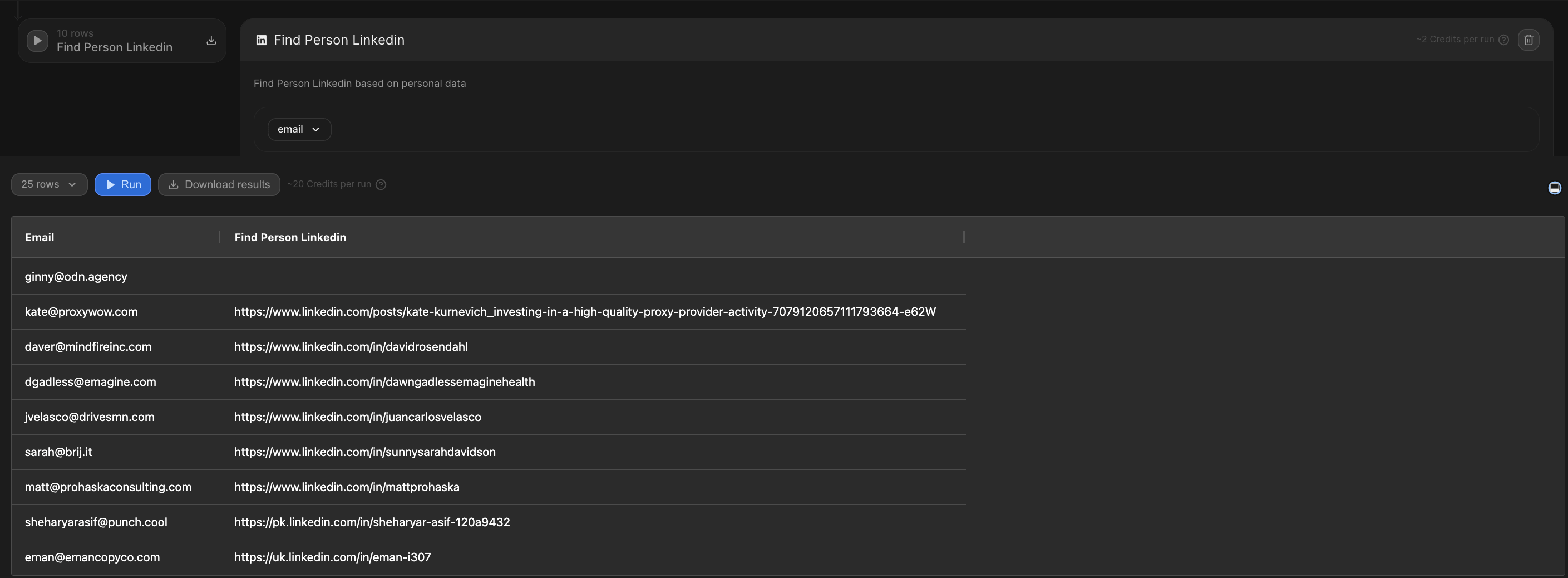
Task: Select sheharyarasif@punch.cool cell
Action: [116, 522]
